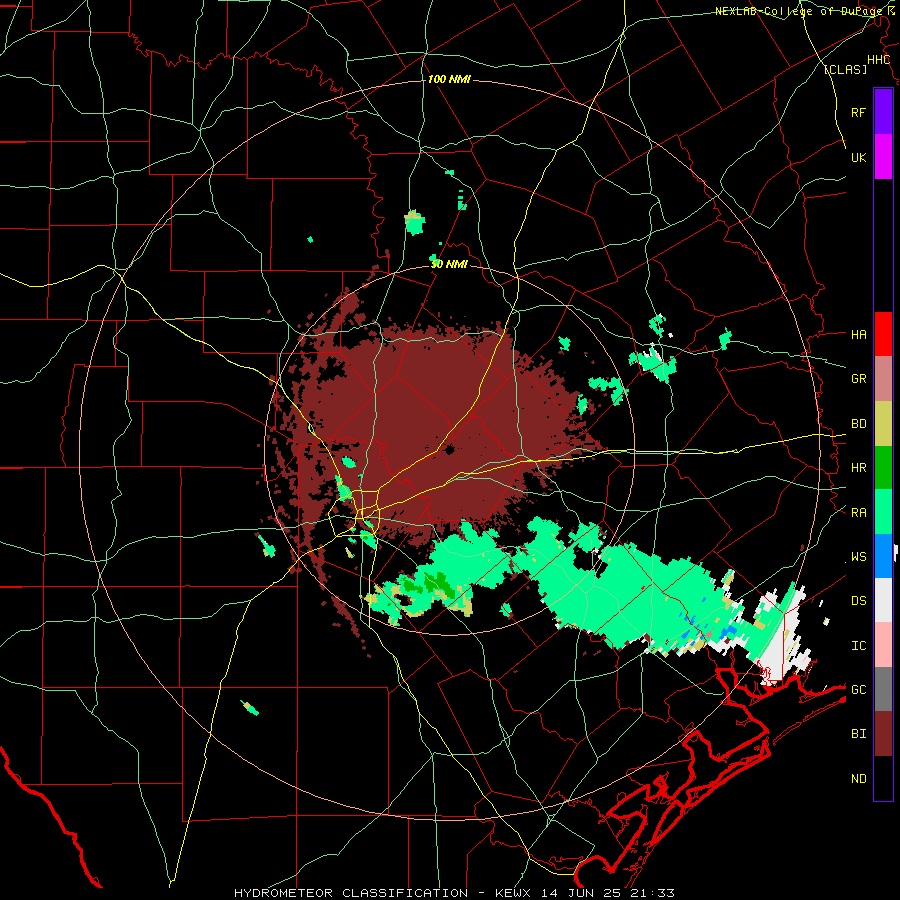This screenshot has height=900, width=900.
Task: Click the magenta UK legend swatch
Action: point(883,157)
